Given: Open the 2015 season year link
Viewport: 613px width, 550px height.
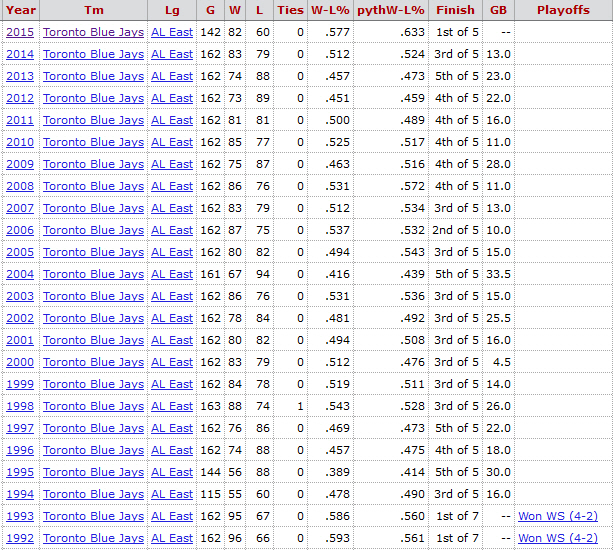Looking at the screenshot, I should (x=20, y=32).
